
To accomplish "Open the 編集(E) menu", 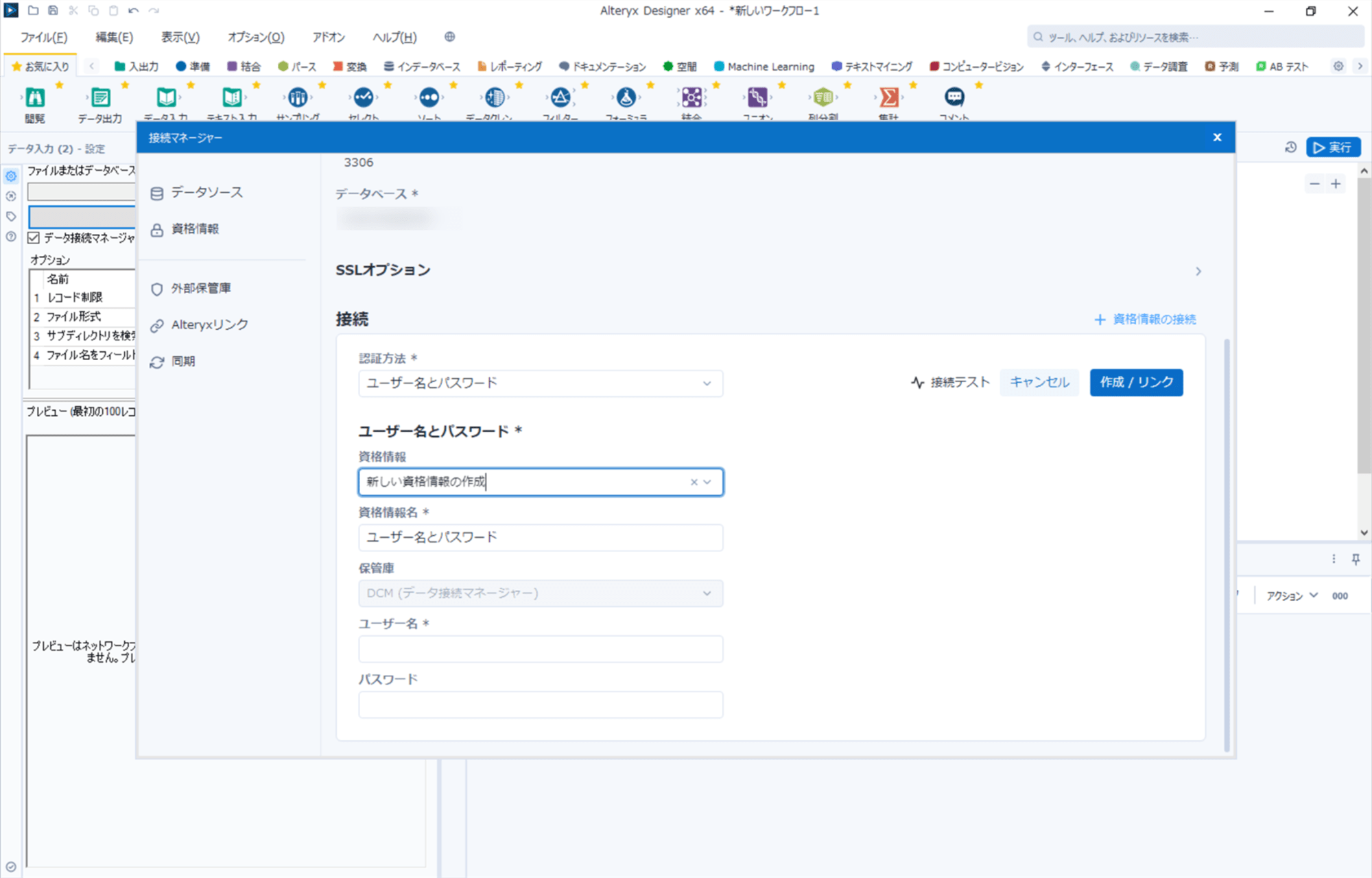I will (114, 37).
